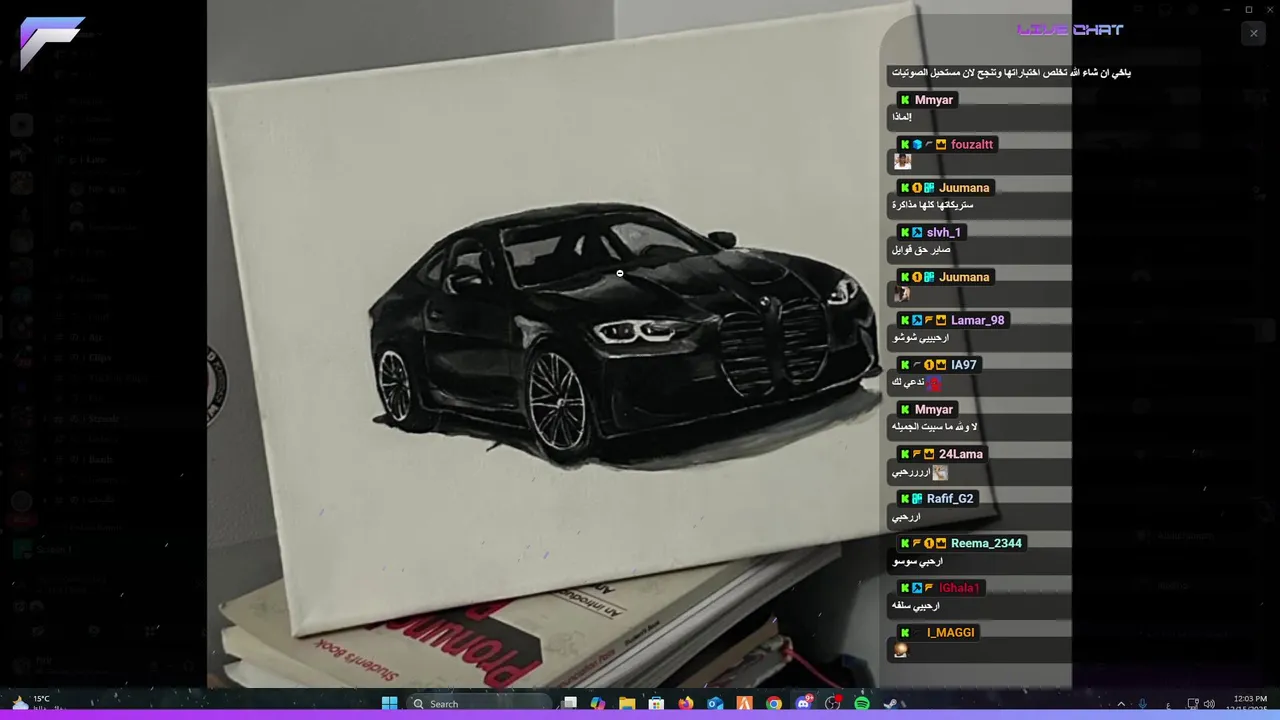Open Microsoft Store from the taskbar
1280x720 pixels.
pyautogui.click(x=656, y=704)
